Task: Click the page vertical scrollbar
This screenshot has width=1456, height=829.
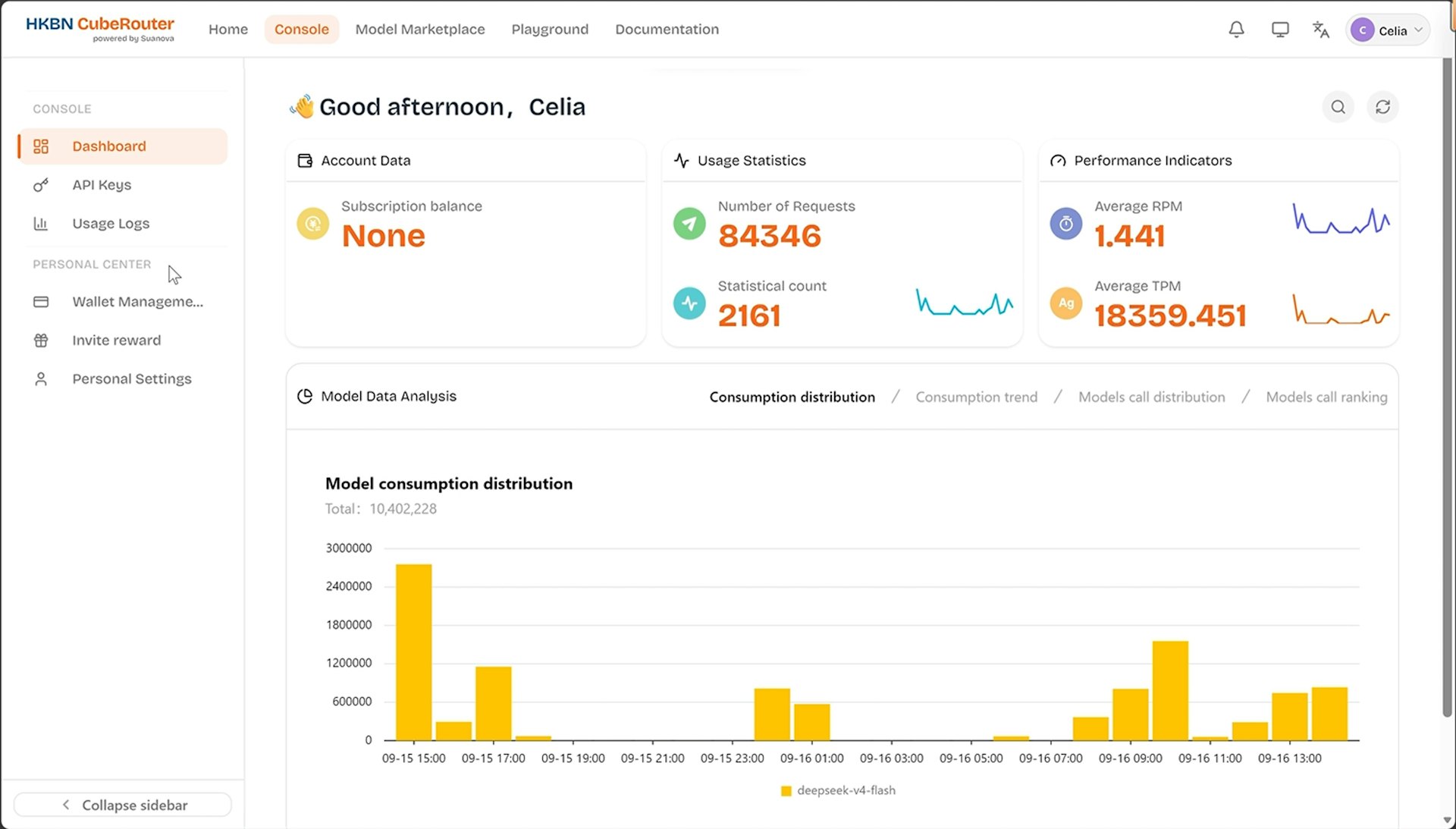Action: click(x=1448, y=387)
